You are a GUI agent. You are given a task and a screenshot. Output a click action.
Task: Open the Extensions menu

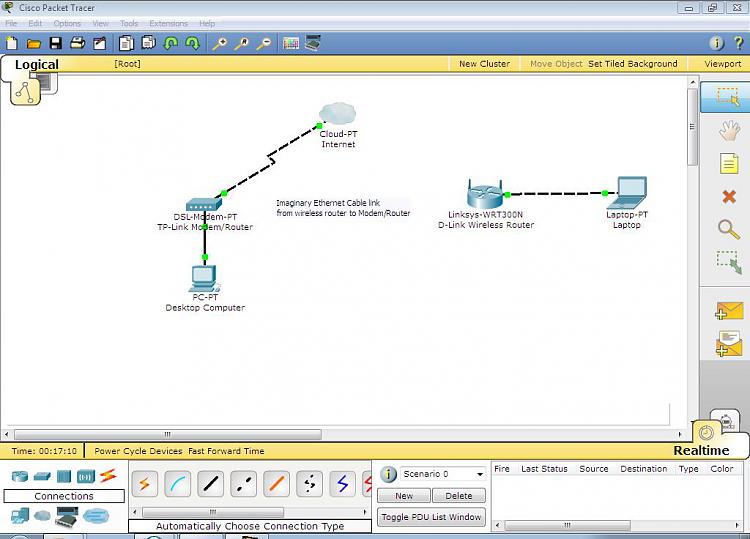168,23
